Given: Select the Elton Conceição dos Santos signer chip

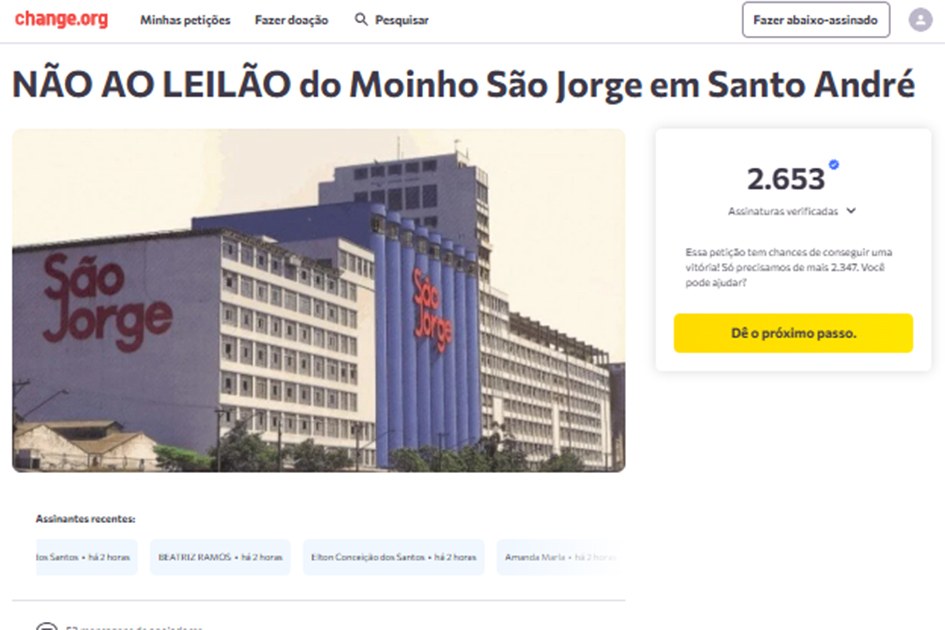Looking at the screenshot, I should point(394,557).
